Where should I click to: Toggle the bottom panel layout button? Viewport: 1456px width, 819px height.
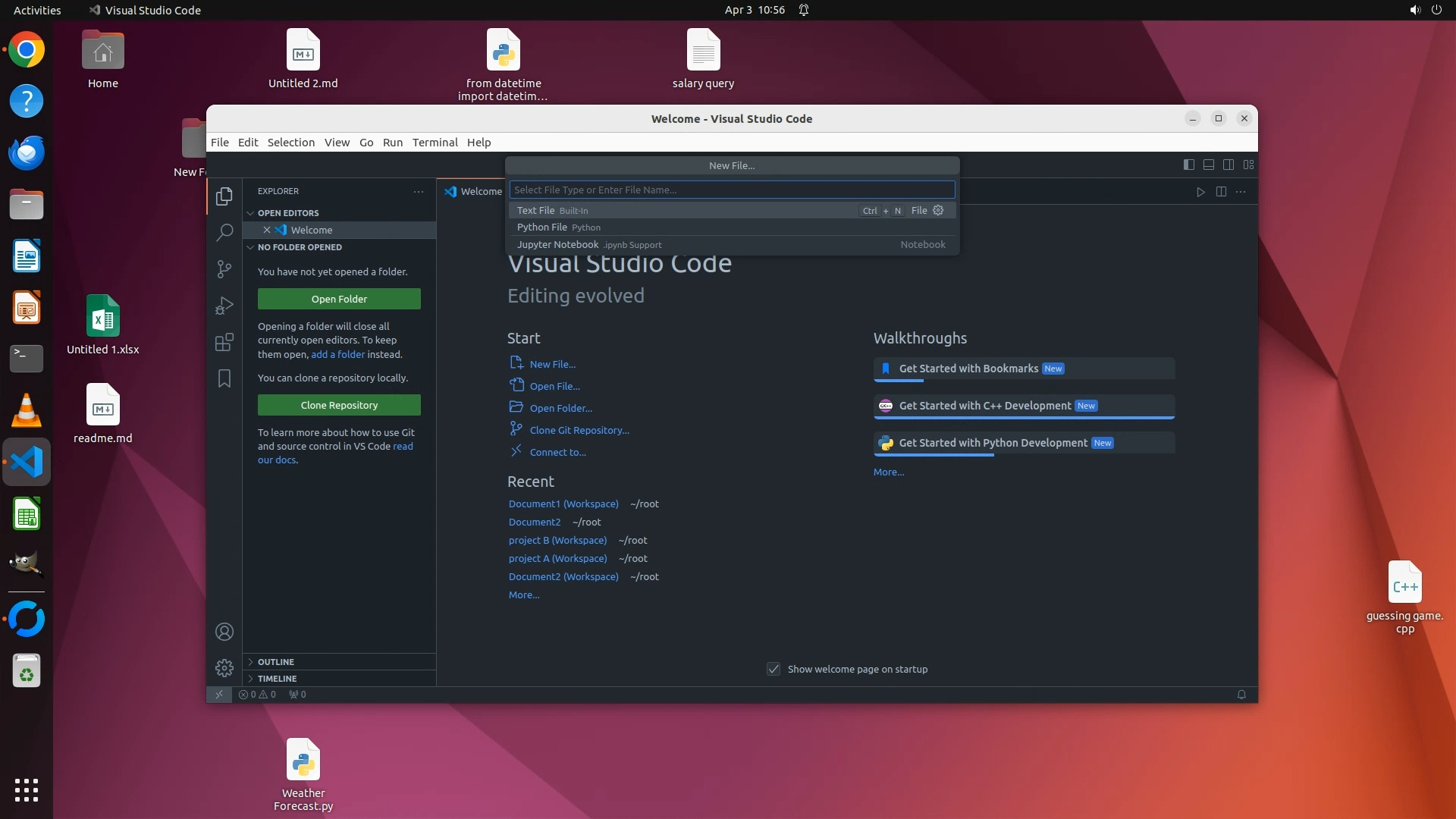tap(1209, 165)
